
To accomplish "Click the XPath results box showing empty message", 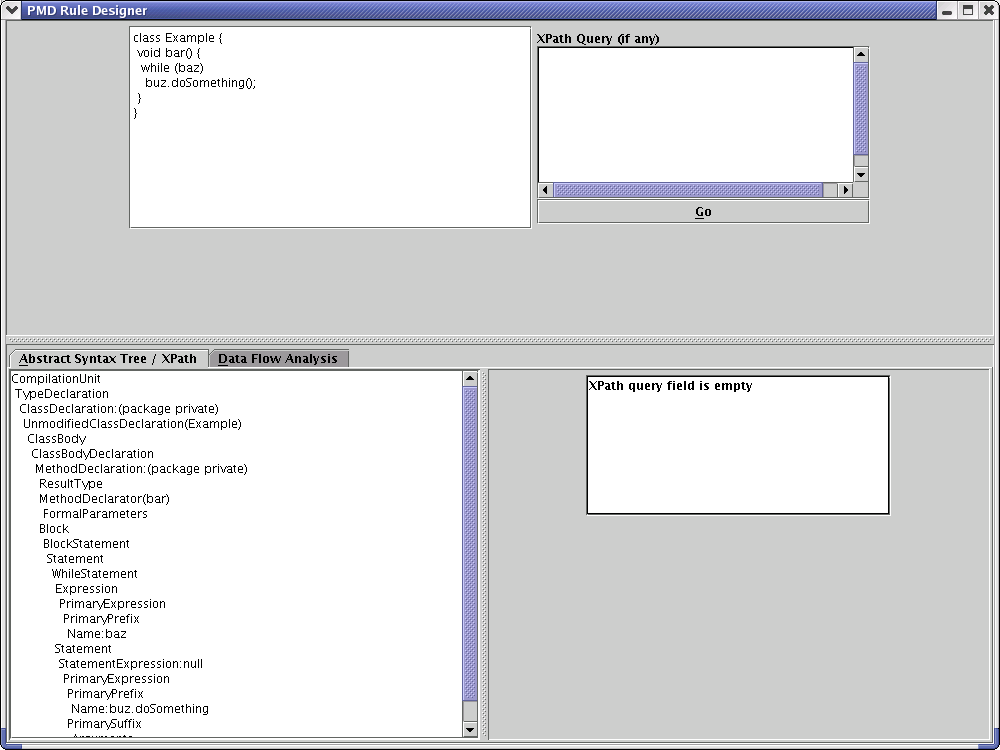I will (738, 445).
